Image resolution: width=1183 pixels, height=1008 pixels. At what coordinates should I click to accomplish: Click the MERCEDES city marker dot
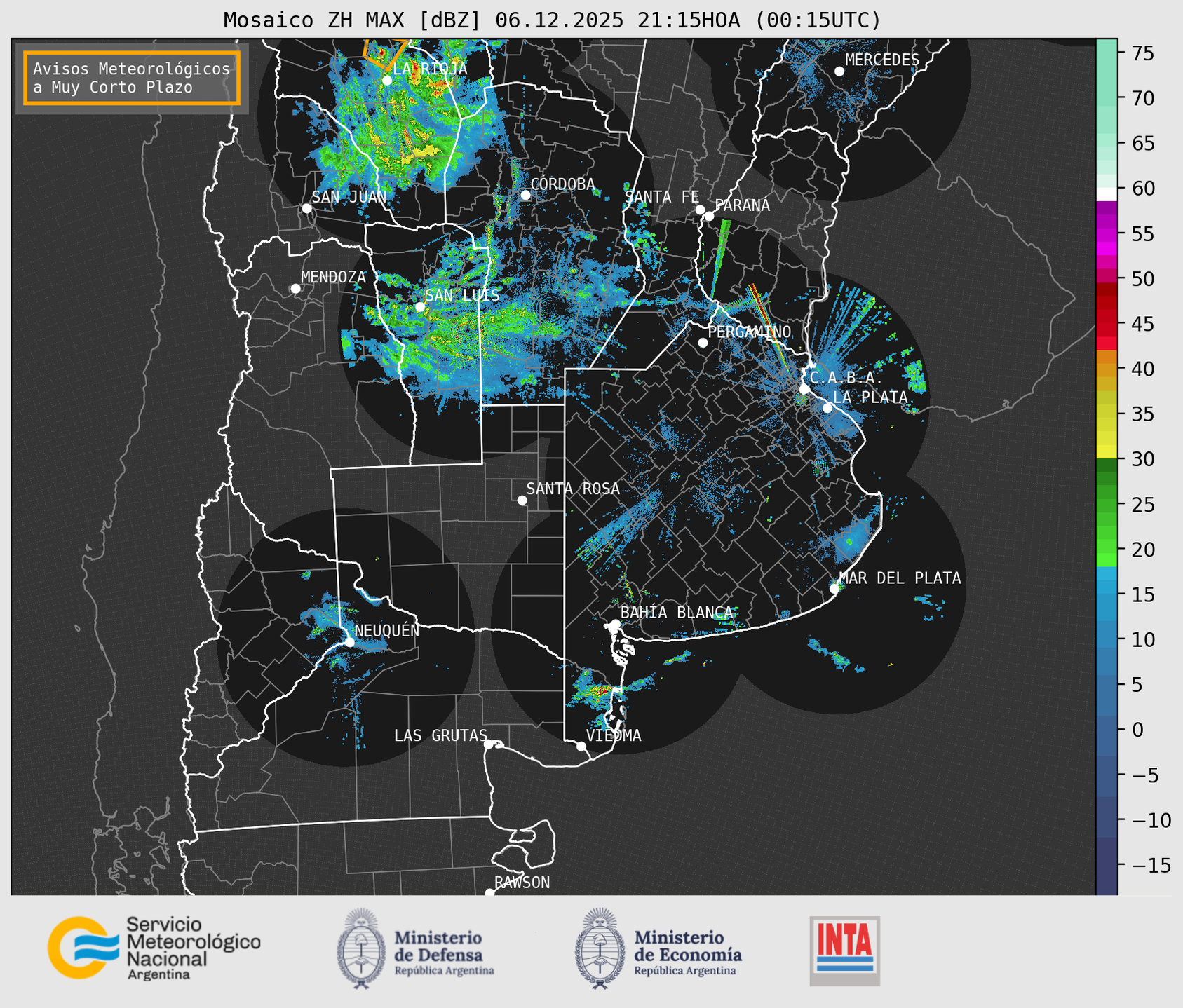(x=839, y=71)
